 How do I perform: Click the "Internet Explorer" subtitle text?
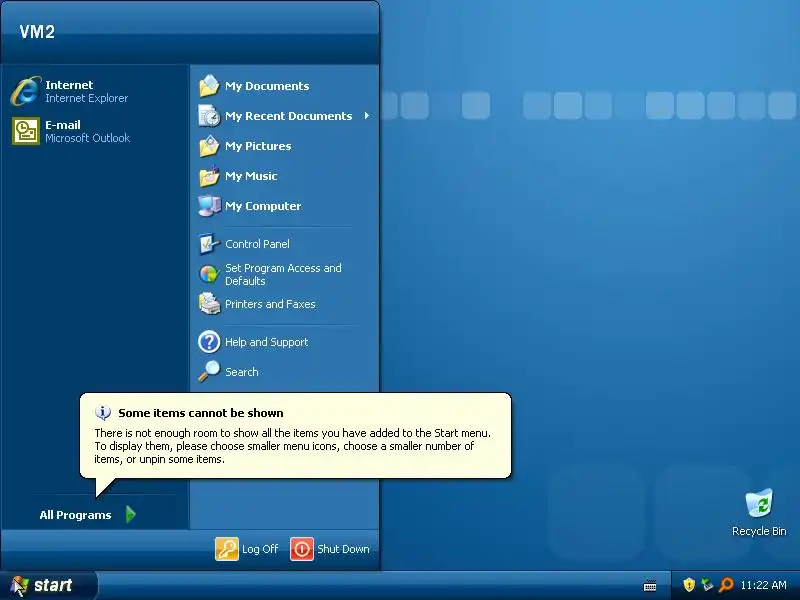86,98
